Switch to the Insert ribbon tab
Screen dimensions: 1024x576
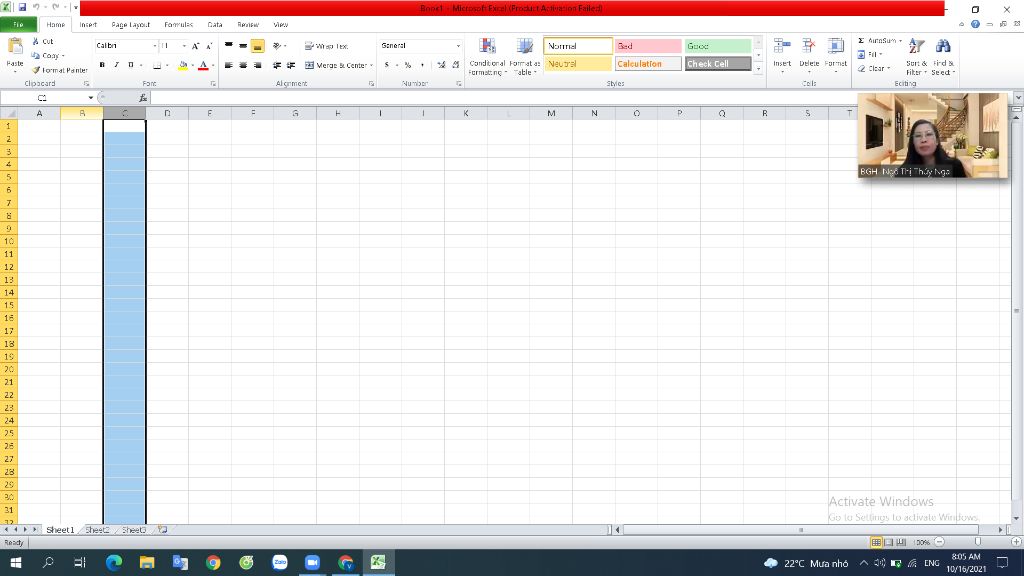(x=88, y=25)
